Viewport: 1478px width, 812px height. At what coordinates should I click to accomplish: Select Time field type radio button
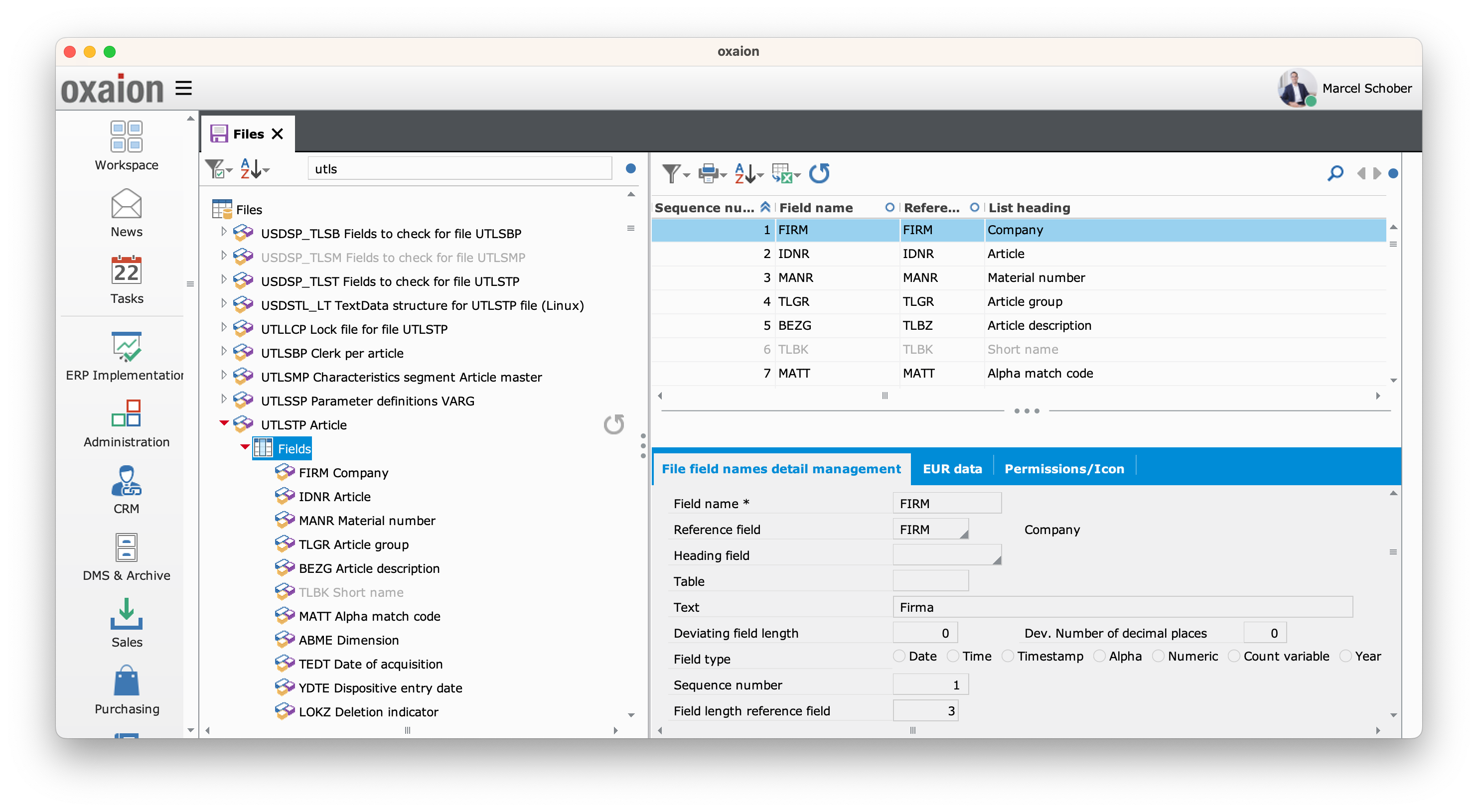(952, 656)
